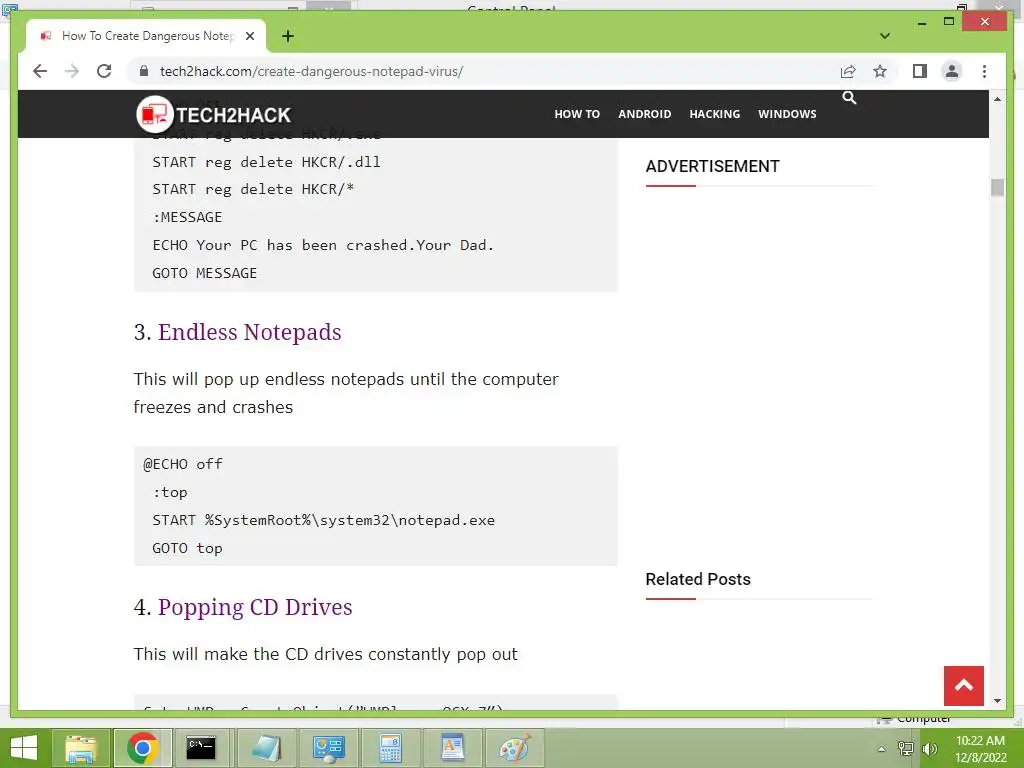Click the page scroll-up arrow
Viewport: 1024px width, 768px height.
tap(997, 99)
